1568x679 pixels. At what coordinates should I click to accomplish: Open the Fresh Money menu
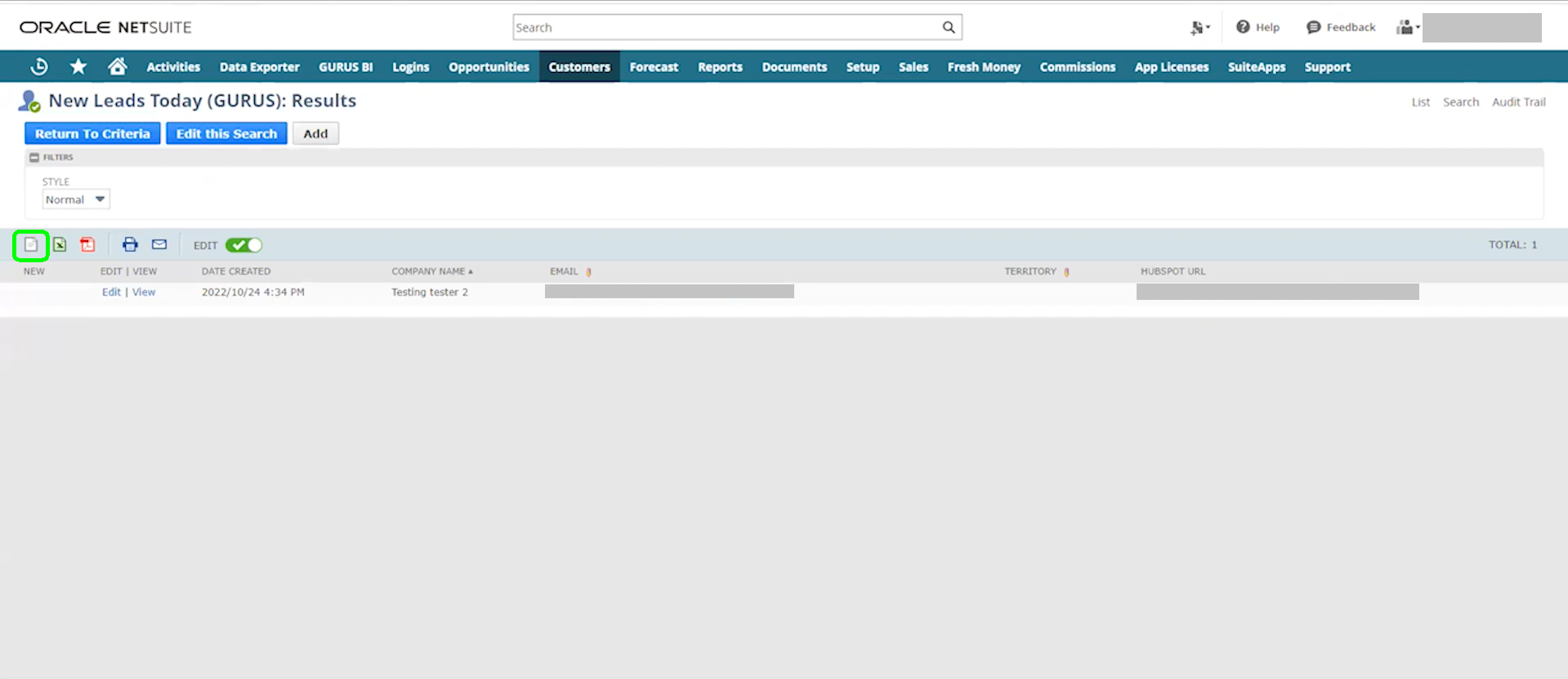[984, 67]
